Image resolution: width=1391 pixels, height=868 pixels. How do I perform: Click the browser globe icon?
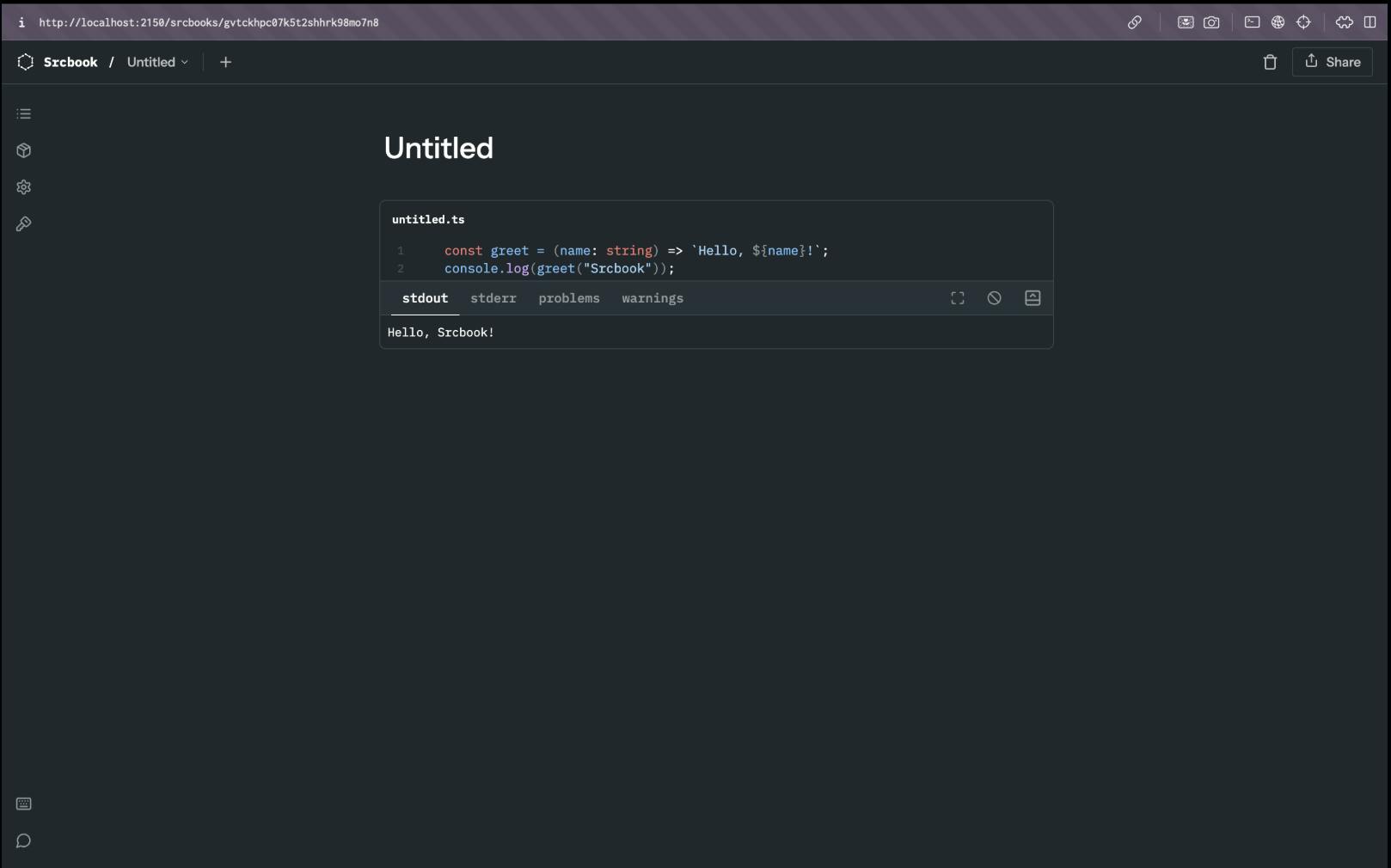pos(1278,22)
